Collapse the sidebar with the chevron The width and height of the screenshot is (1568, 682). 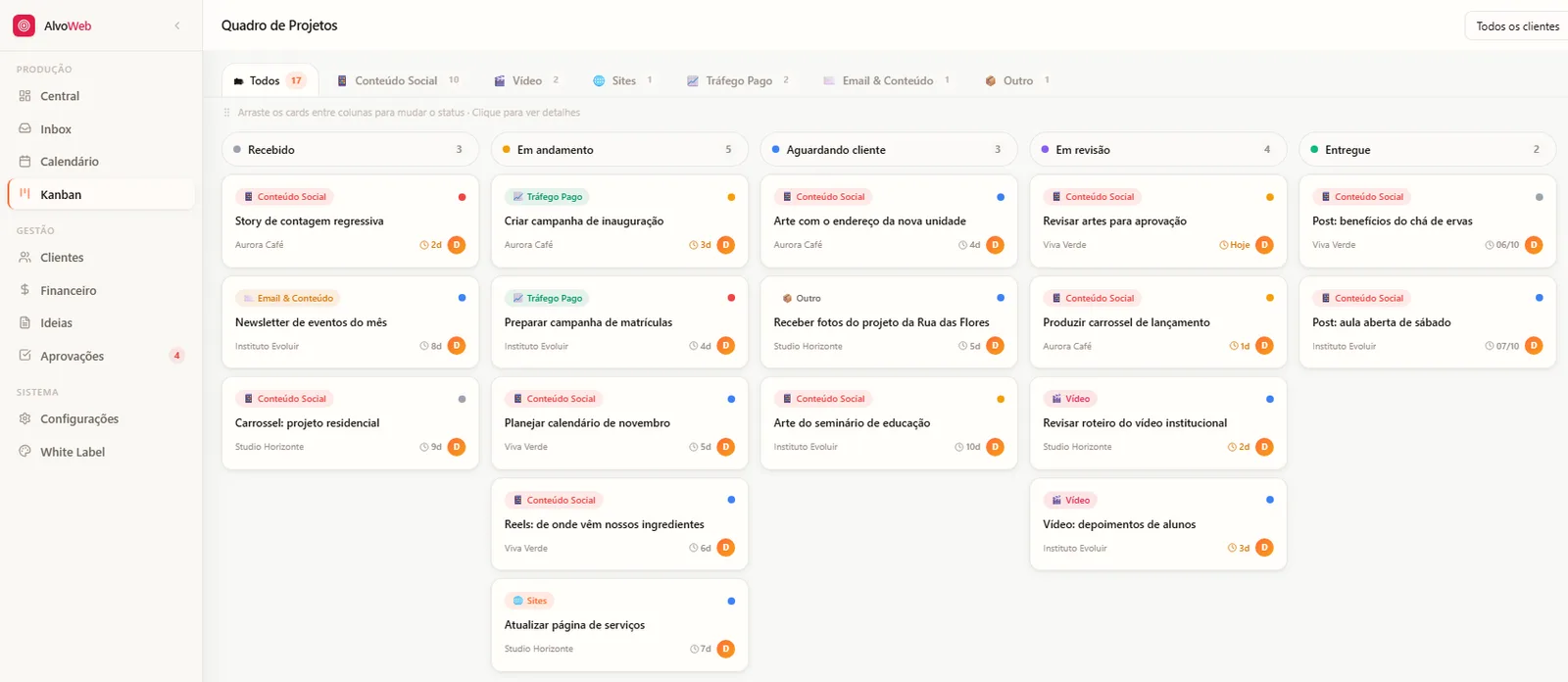(177, 25)
